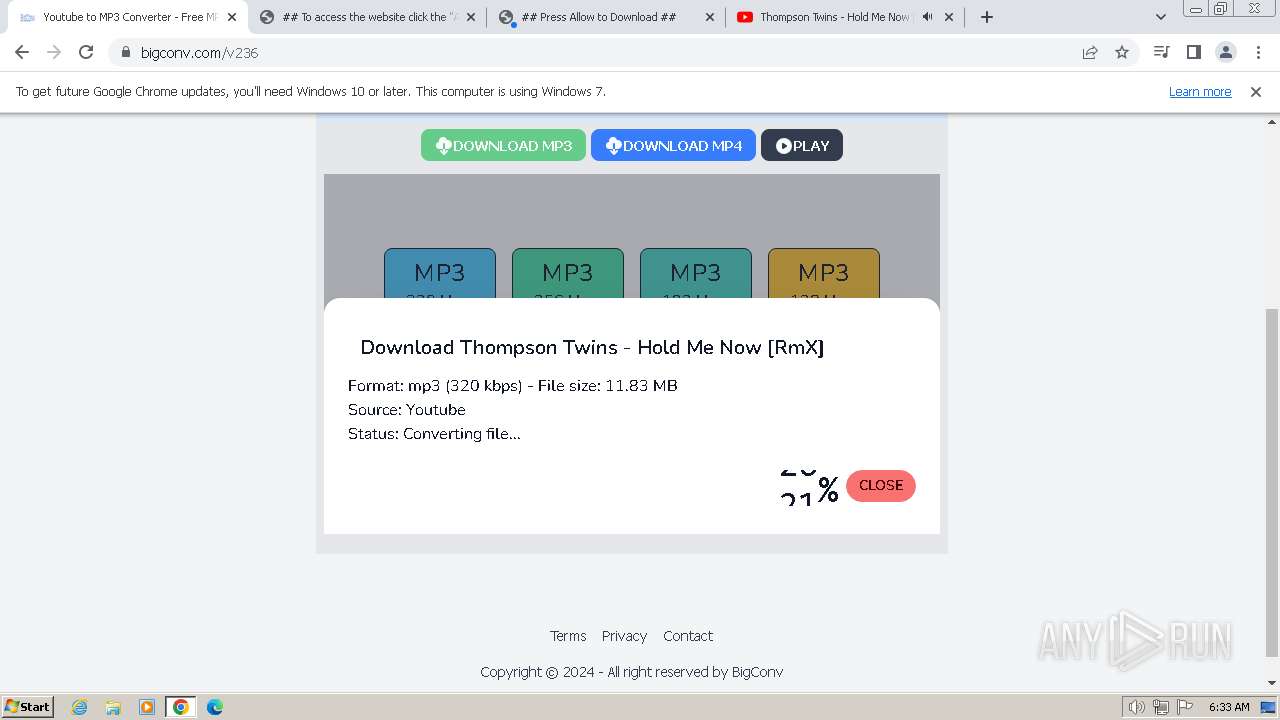Close the 'To access the website' tab
The height and width of the screenshot is (720, 1280).
pyautogui.click(x=471, y=17)
